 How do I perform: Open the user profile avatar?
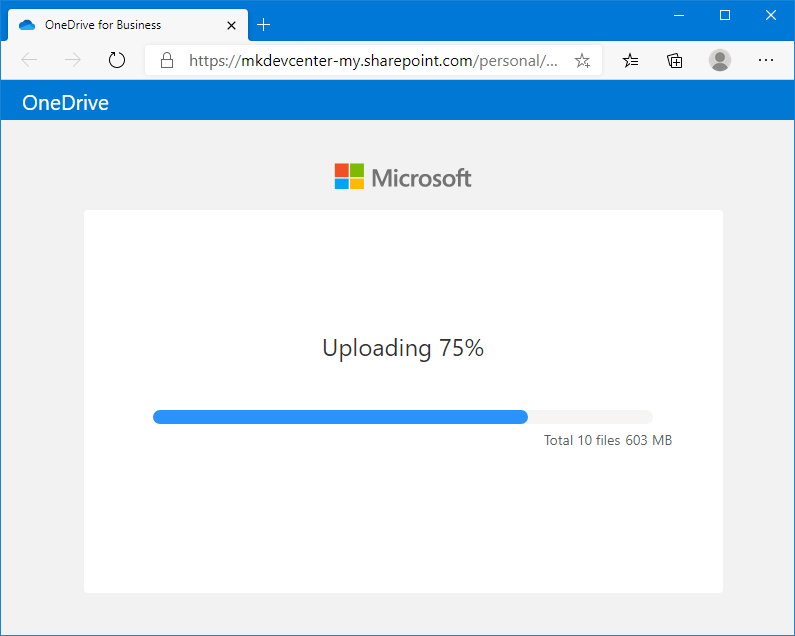click(x=719, y=60)
